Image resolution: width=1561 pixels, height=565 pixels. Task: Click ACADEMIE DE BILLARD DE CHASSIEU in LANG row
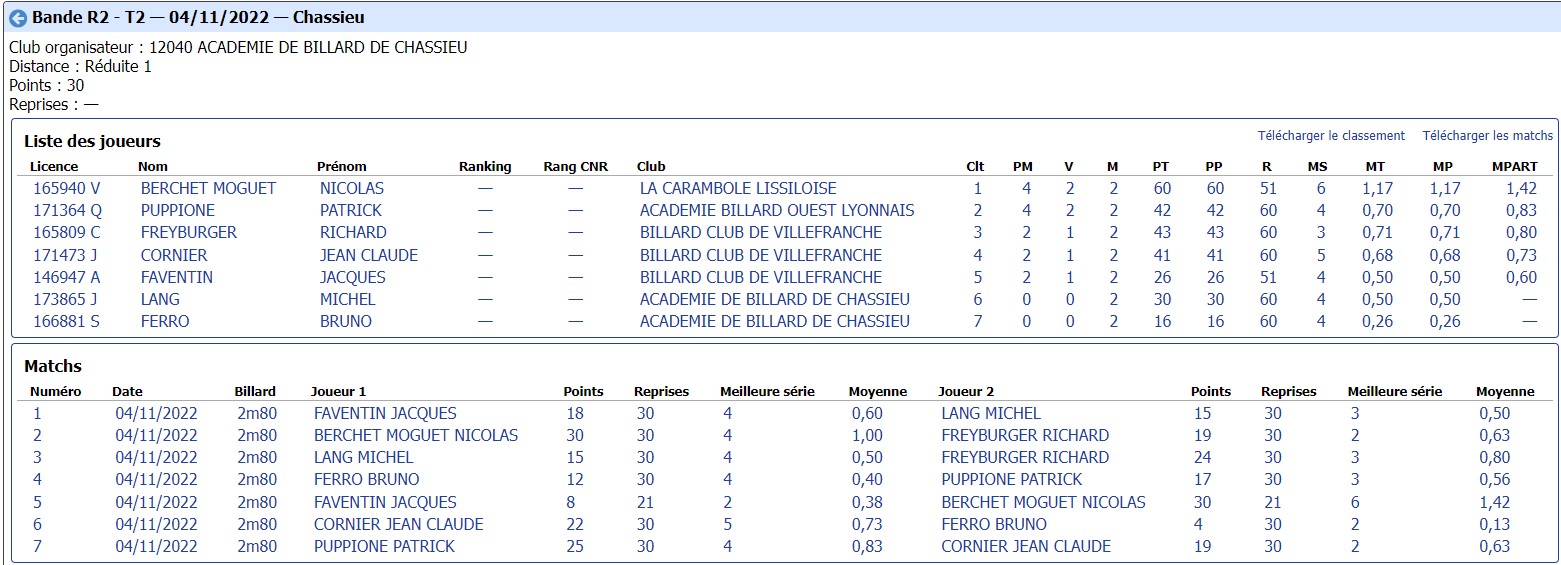pyautogui.click(x=775, y=299)
